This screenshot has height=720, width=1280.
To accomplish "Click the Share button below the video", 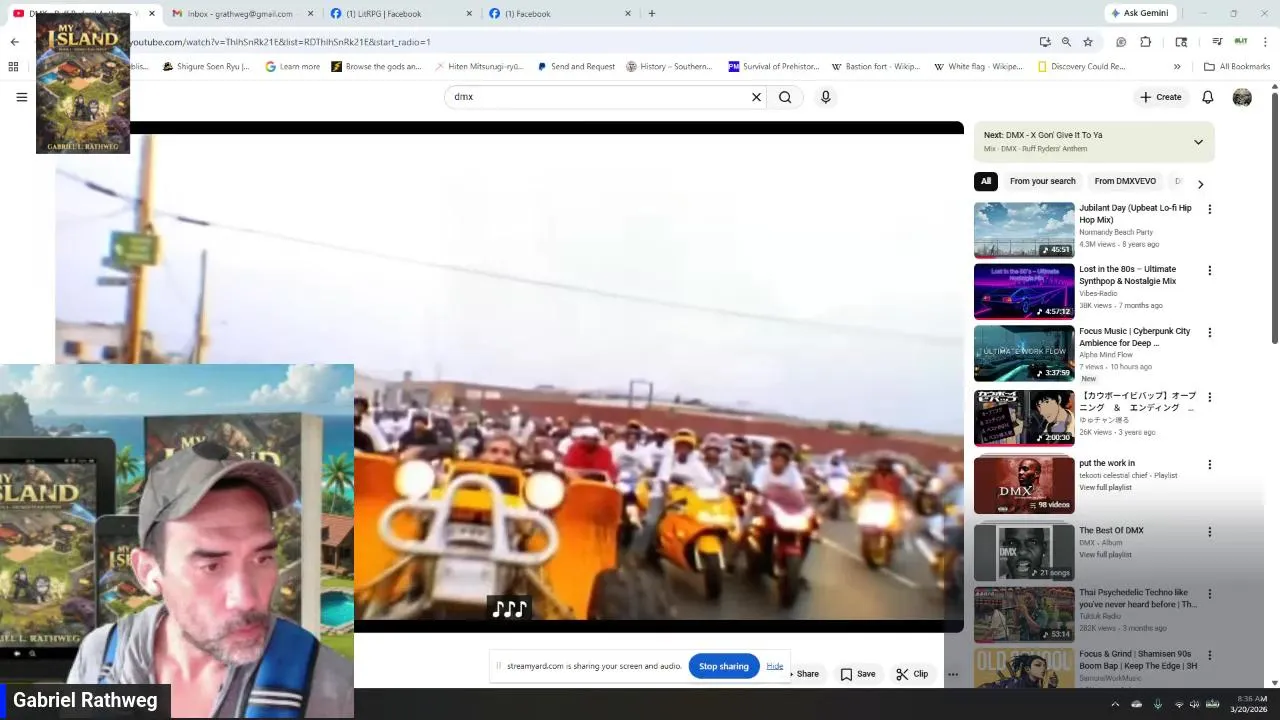I will [x=806, y=674].
